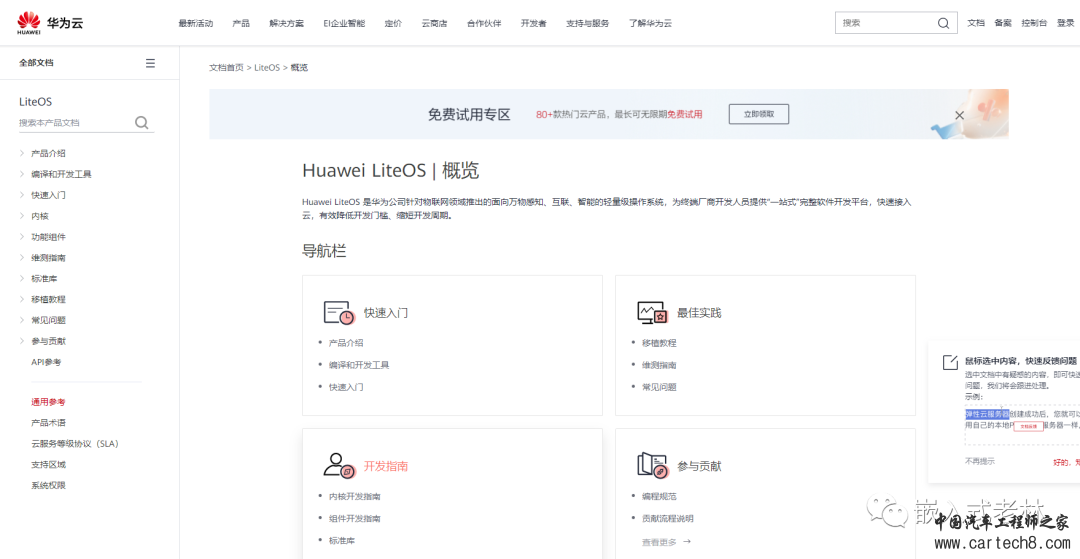Click the 快速入门 card icon
The width and height of the screenshot is (1080, 559).
click(x=338, y=313)
